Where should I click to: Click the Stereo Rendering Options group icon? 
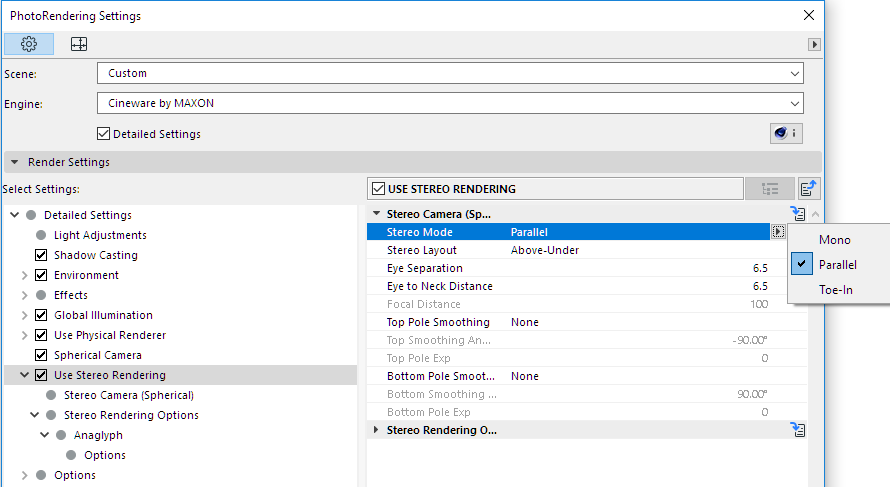[x=797, y=430]
